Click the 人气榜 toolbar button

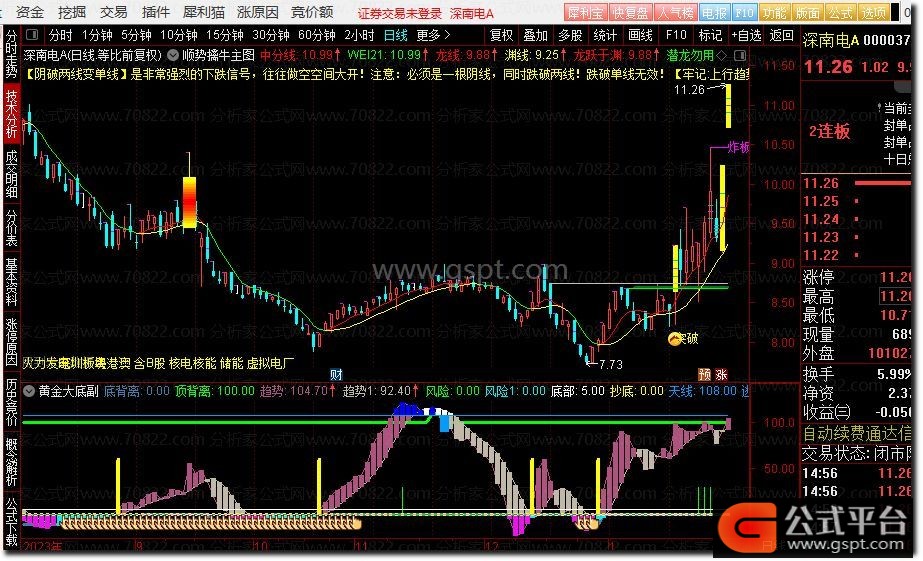click(x=676, y=12)
